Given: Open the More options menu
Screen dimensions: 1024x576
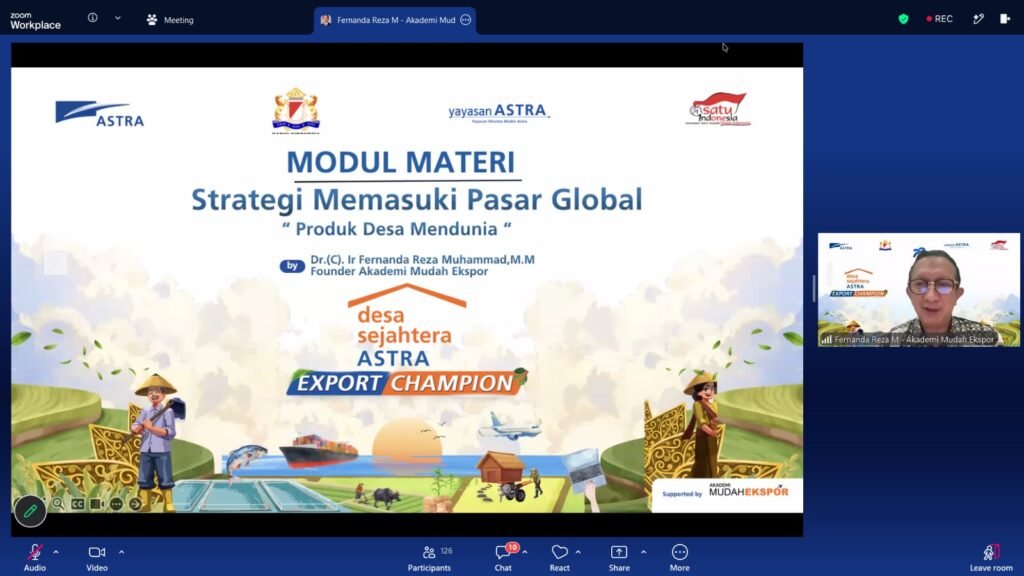Looking at the screenshot, I should click(679, 558).
